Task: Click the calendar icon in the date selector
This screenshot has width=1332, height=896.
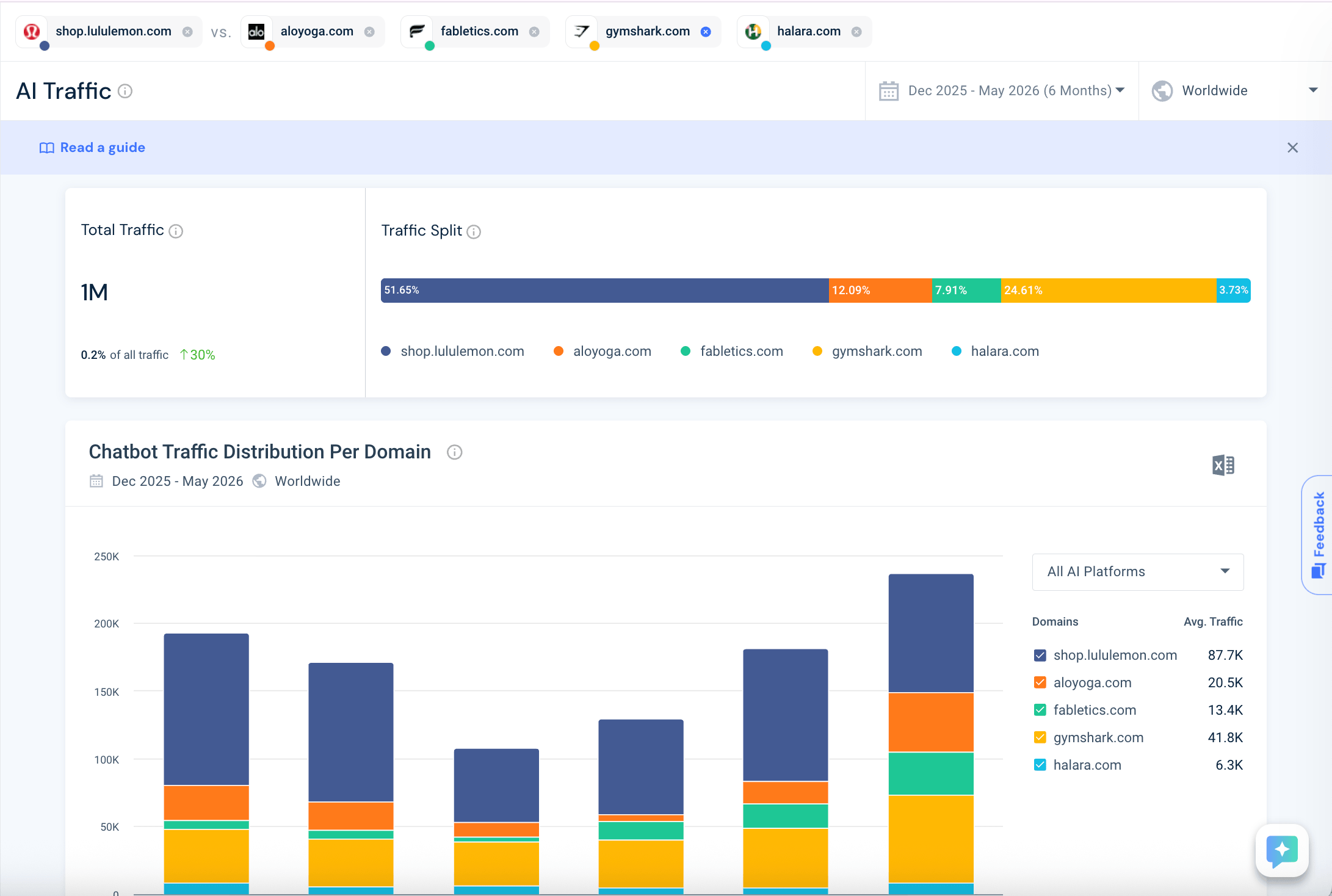Action: (x=889, y=91)
